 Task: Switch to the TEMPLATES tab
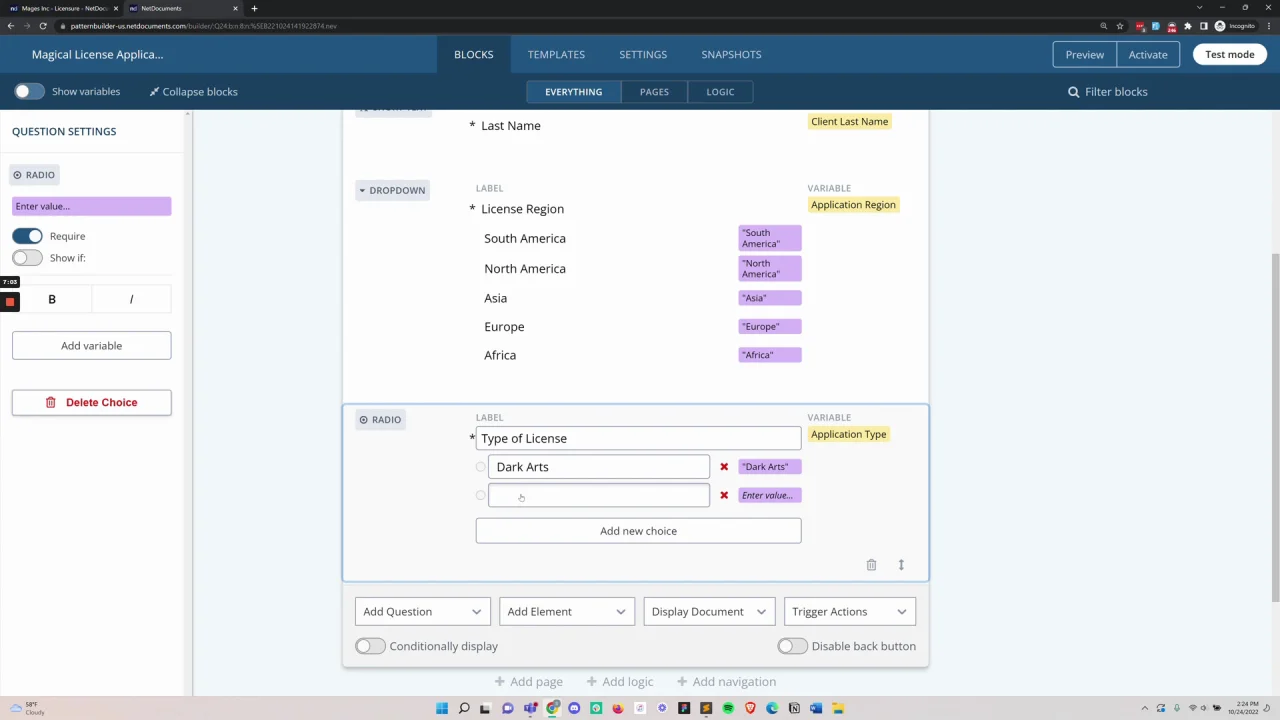(556, 55)
